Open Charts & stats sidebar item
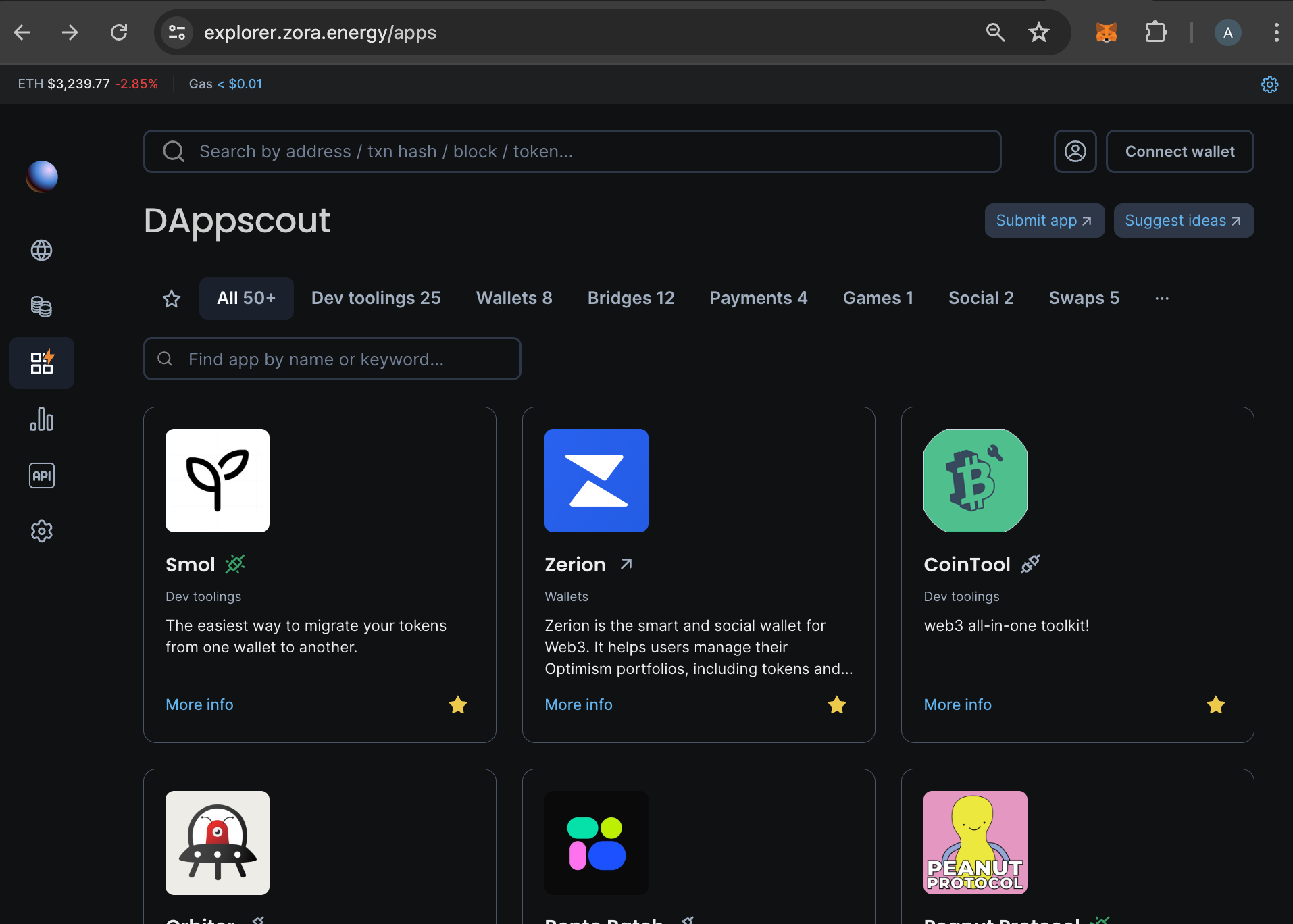The width and height of the screenshot is (1293, 924). 42,419
